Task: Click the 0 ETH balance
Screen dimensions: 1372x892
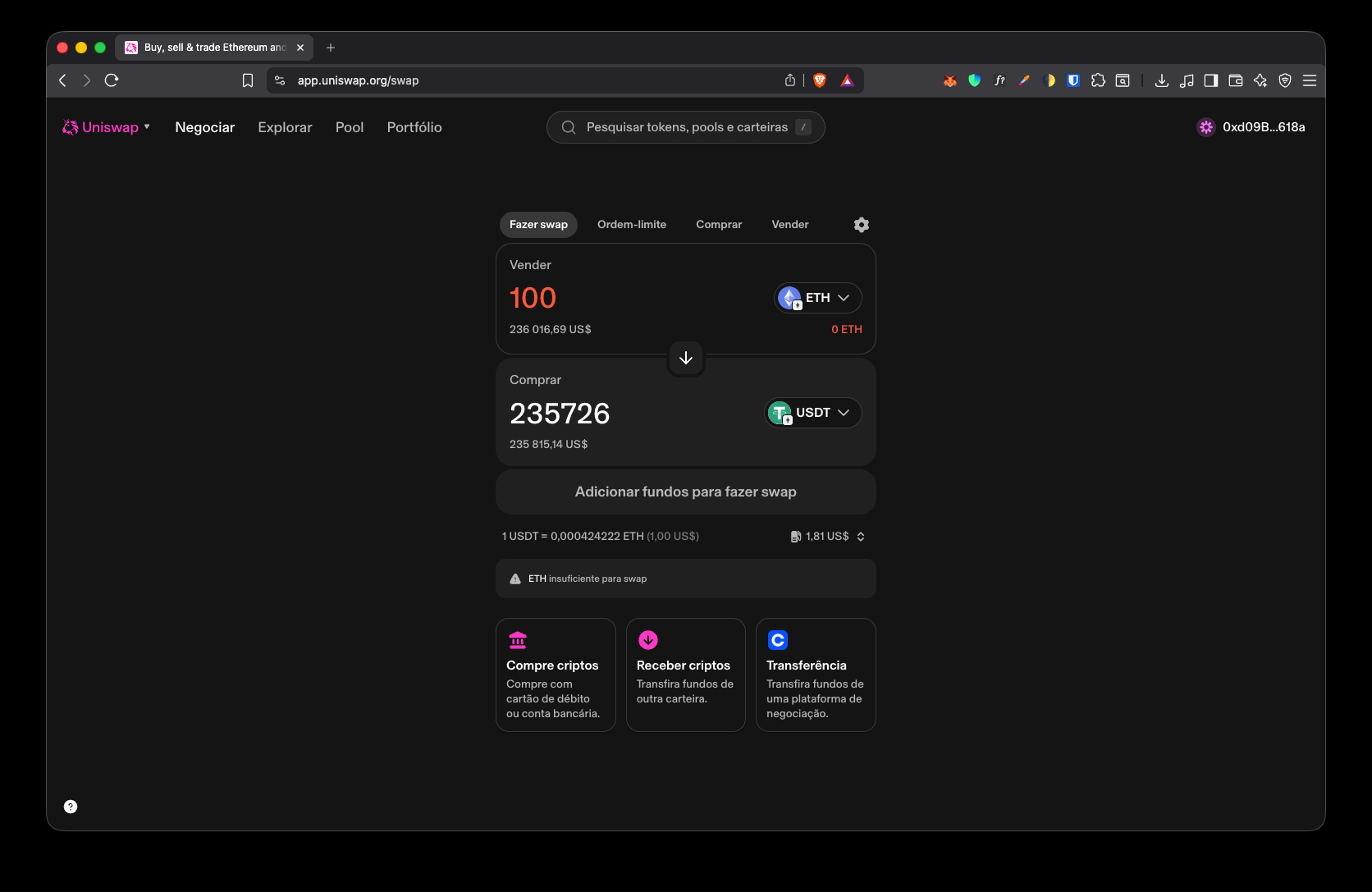Action: tap(847, 329)
